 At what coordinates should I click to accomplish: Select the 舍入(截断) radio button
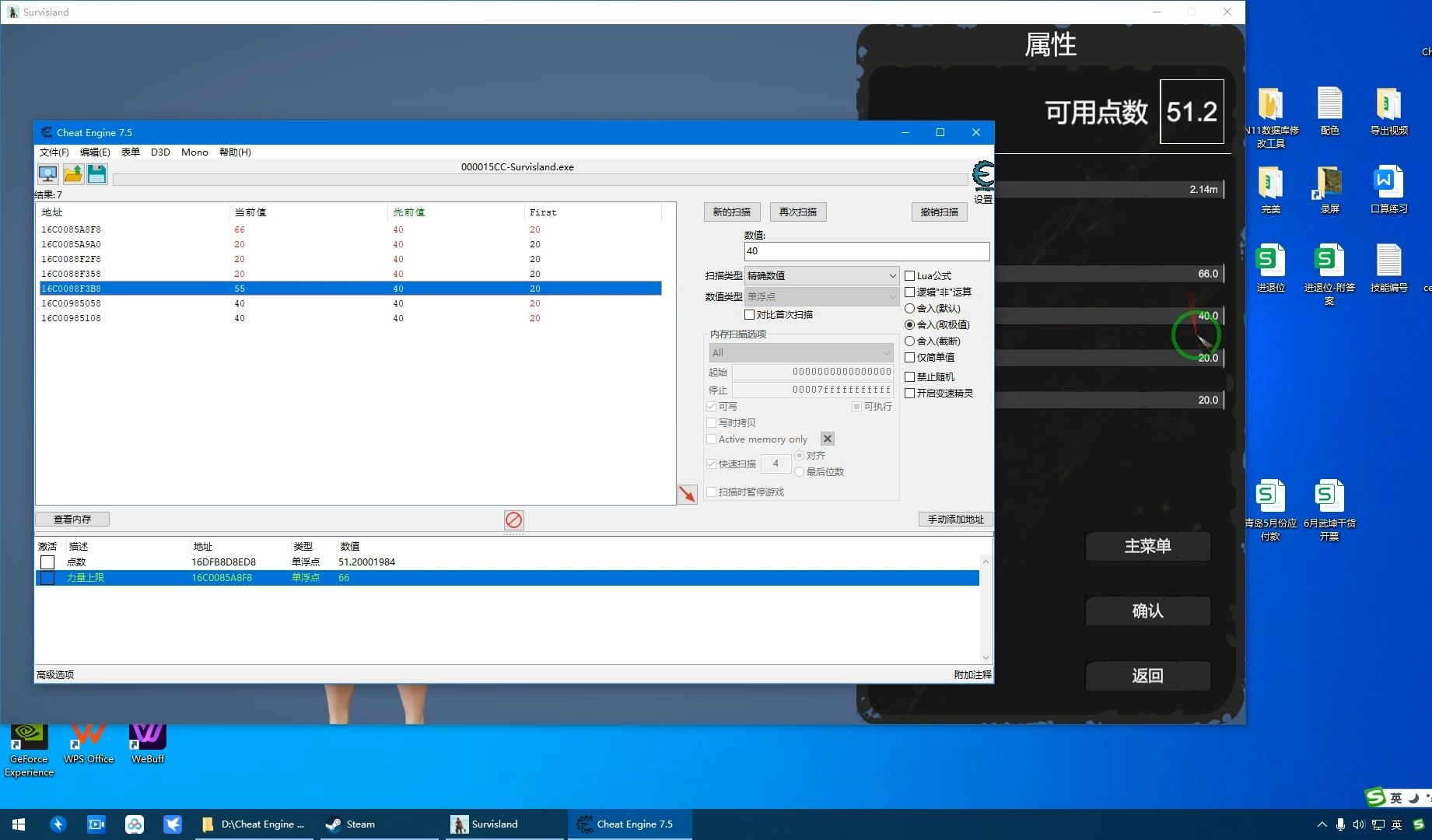point(909,341)
